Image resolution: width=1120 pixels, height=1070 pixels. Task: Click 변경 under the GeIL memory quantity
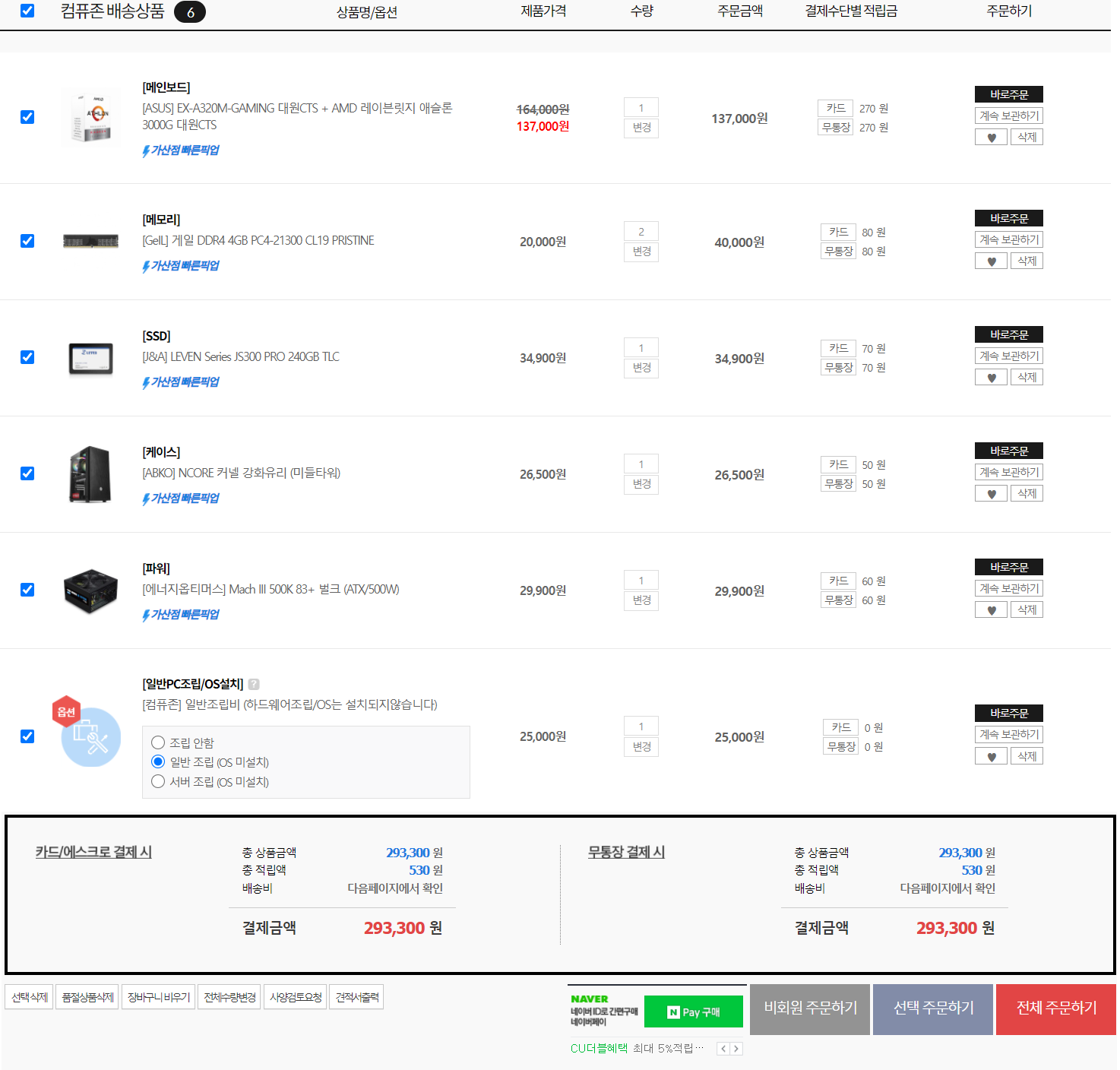pyautogui.click(x=641, y=252)
